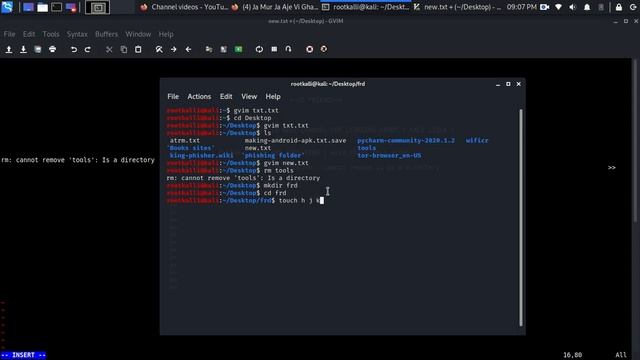
Task: Click the Paste clipboard icon in GVIM toolbar
Action: coord(138,49)
